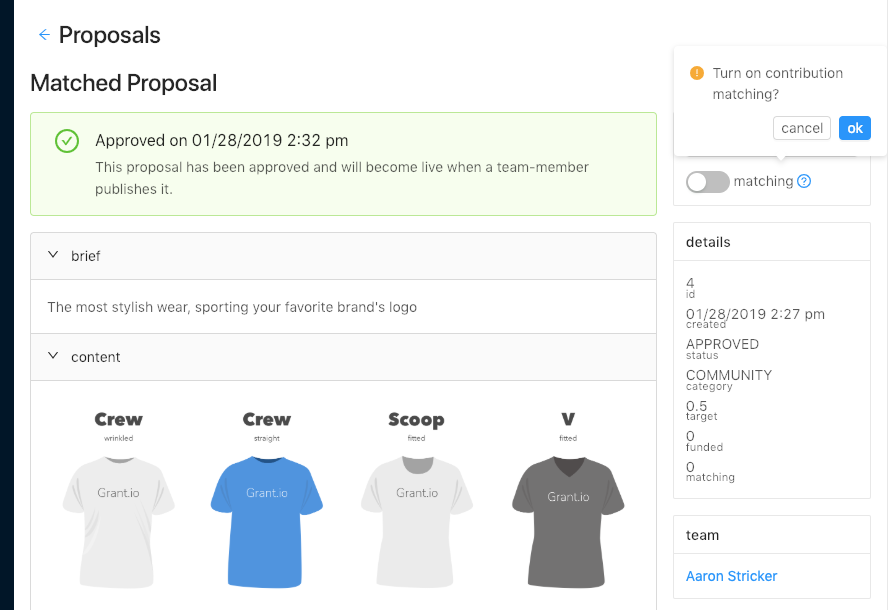Click the team panel header
Image resolution: width=888 pixels, height=610 pixels.
click(771, 535)
